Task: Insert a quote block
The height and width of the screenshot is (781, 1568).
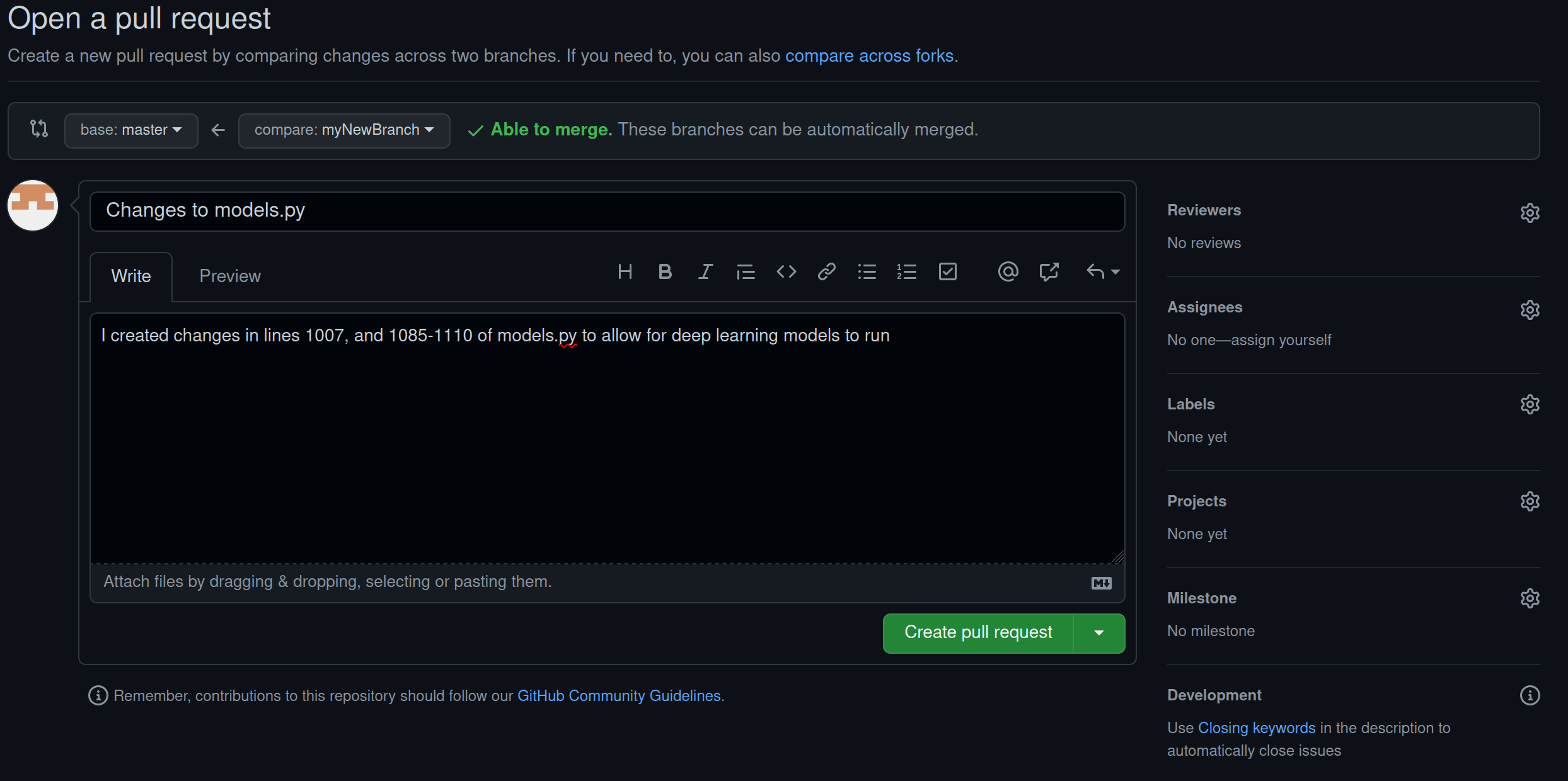Action: tap(746, 272)
